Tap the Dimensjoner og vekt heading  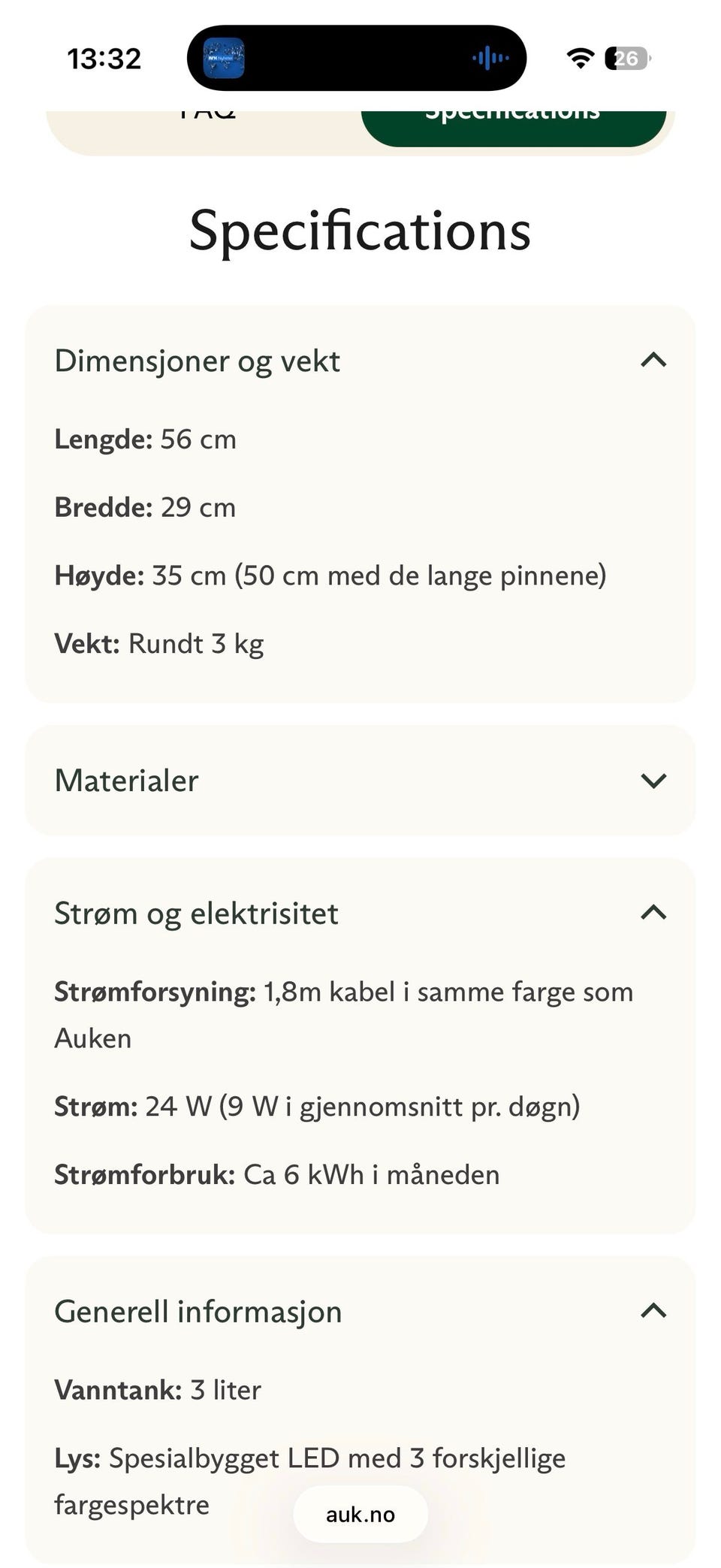coord(197,361)
